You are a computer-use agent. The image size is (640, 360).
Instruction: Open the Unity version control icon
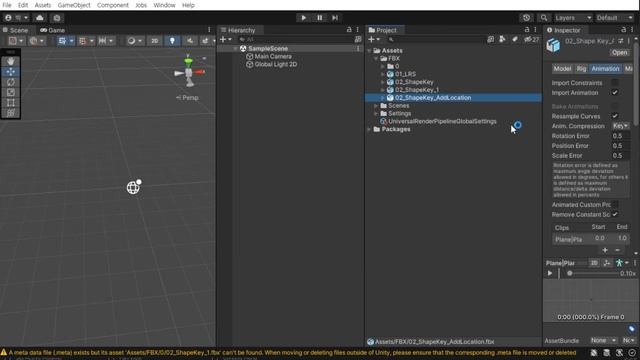tap(57, 18)
